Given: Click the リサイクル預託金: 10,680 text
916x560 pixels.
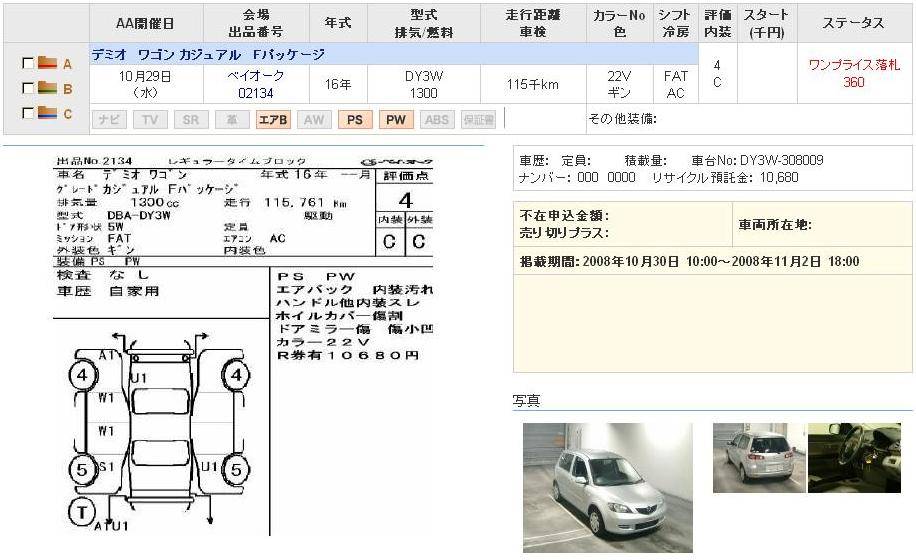Looking at the screenshot, I should [x=725, y=177].
